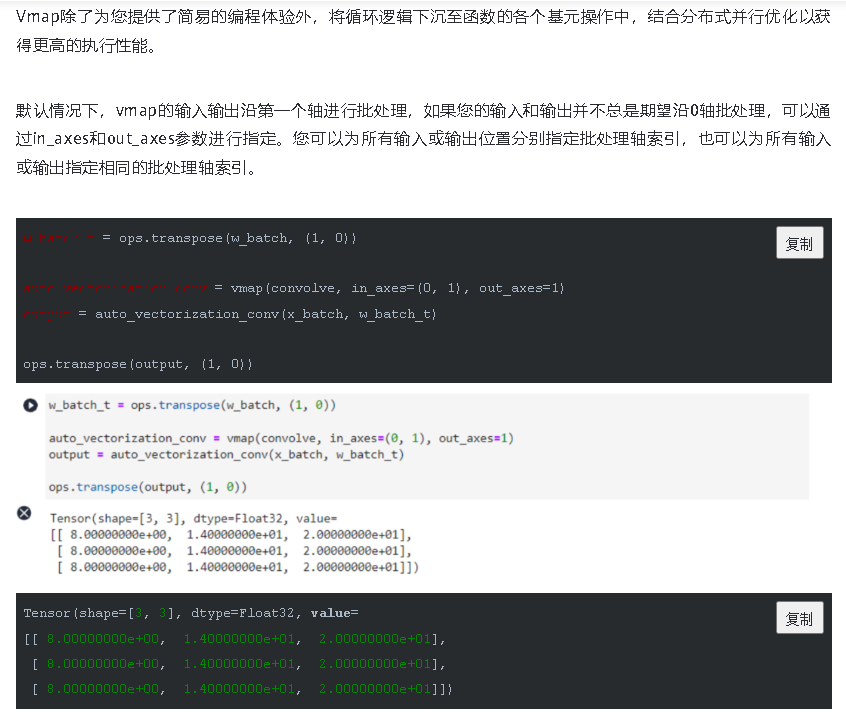
Task: Click output assignment line in notebook cell
Action: point(226,454)
